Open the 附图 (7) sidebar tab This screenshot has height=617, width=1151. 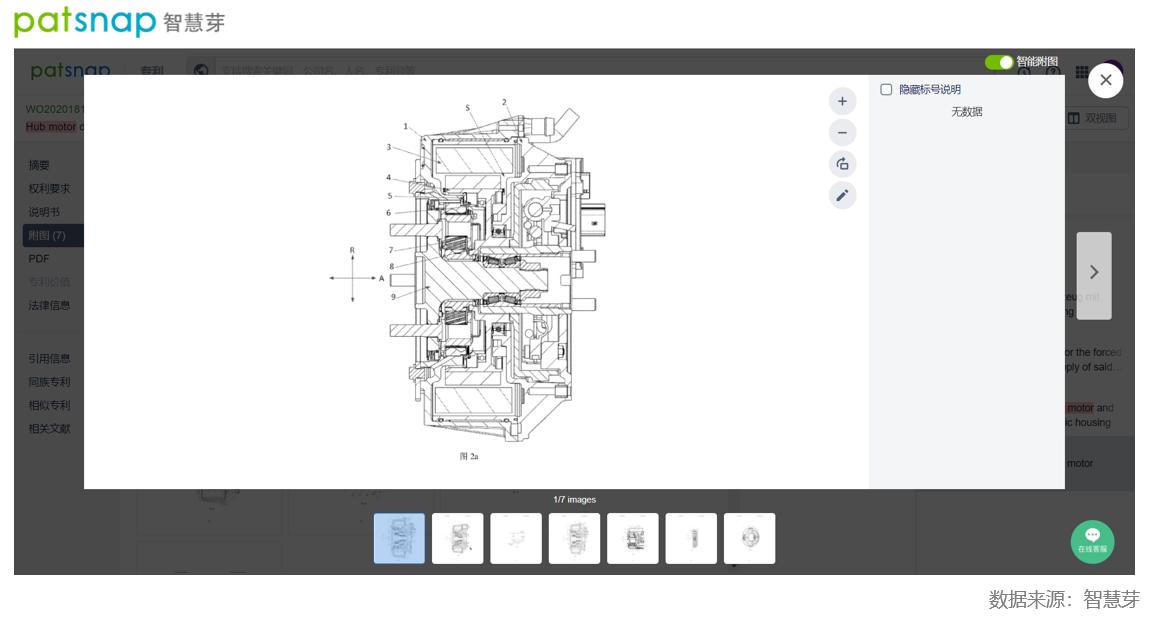(x=47, y=236)
